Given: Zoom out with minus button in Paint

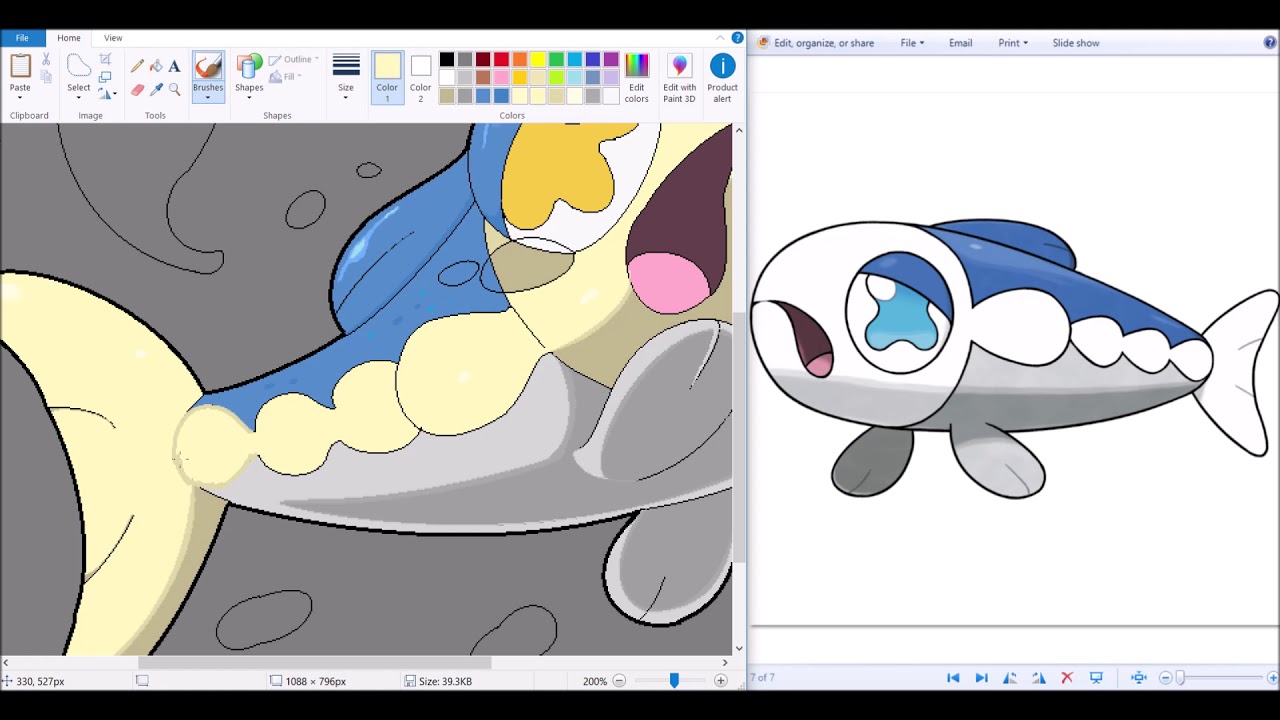Looking at the screenshot, I should point(619,681).
